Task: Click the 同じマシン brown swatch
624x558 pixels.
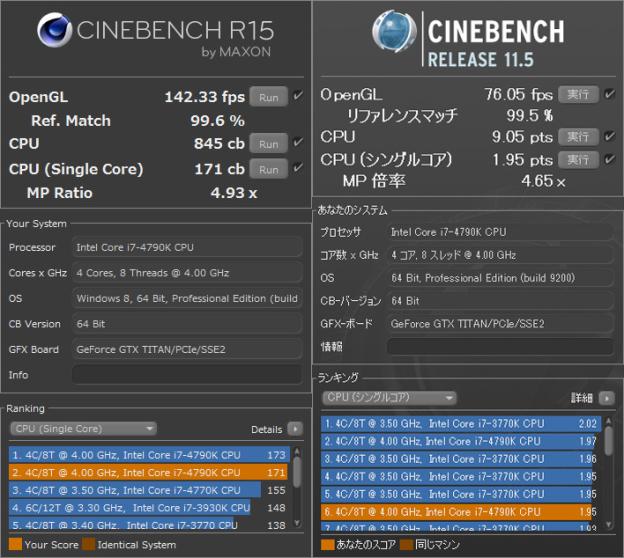Action: tap(406, 544)
